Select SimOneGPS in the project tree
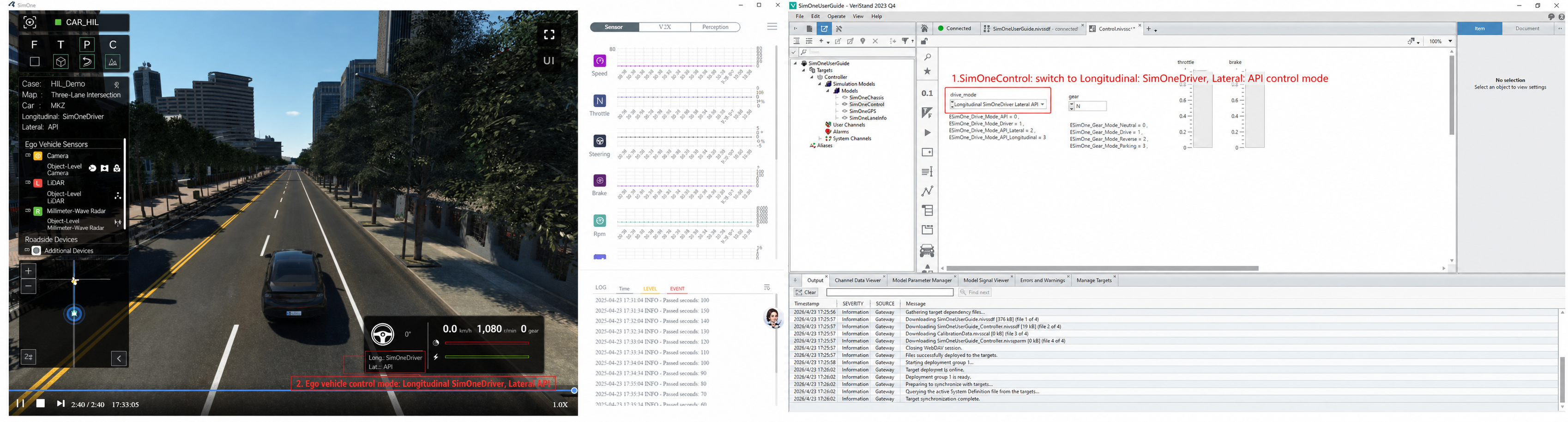This screenshot has width=1568, height=422. click(862, 111)
